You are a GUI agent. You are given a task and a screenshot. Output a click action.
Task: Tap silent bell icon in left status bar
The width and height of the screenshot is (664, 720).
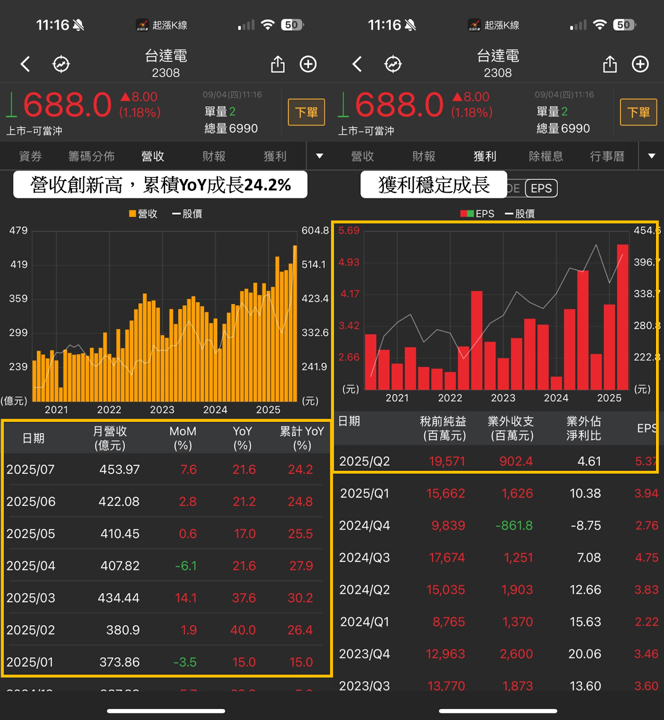tap(79, 25)
